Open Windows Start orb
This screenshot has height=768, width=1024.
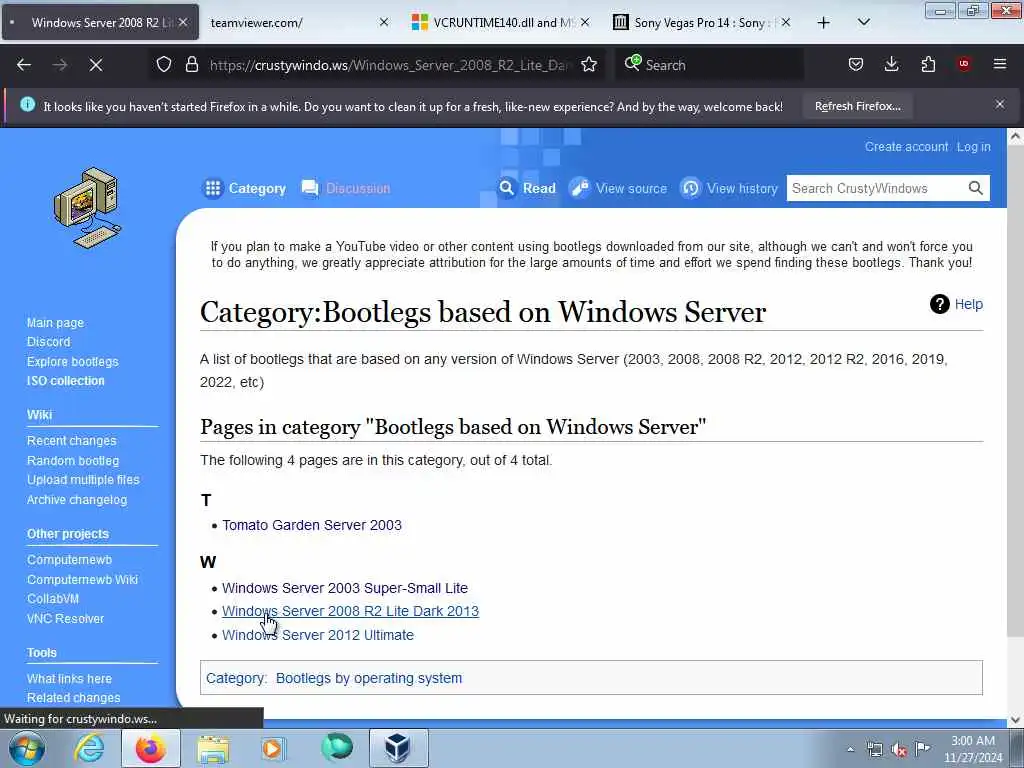(27, 748)
